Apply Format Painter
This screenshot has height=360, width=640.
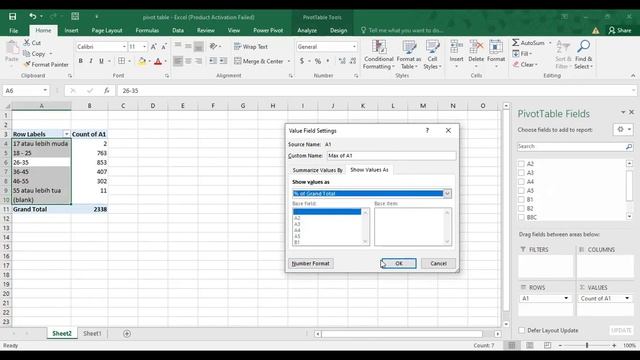coord(46,64)
